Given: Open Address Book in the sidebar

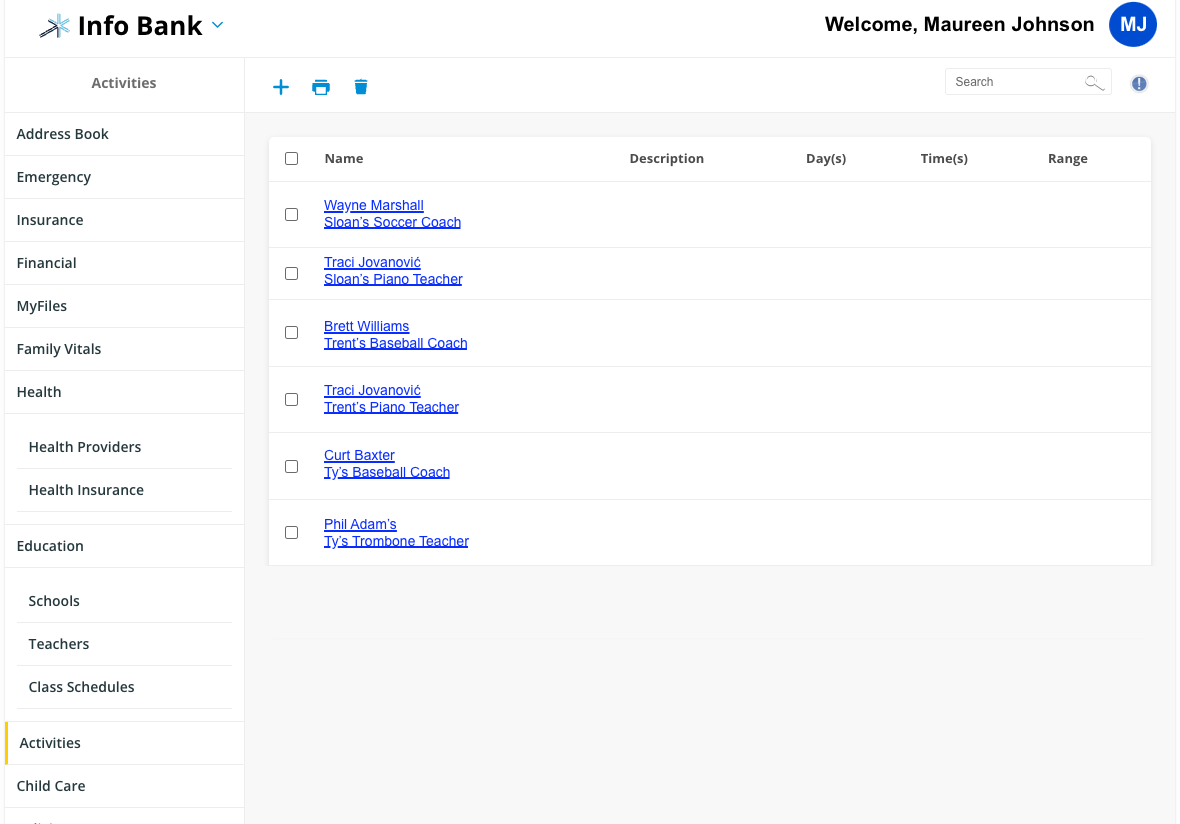Looking at the screenshot, I should 124,134.
